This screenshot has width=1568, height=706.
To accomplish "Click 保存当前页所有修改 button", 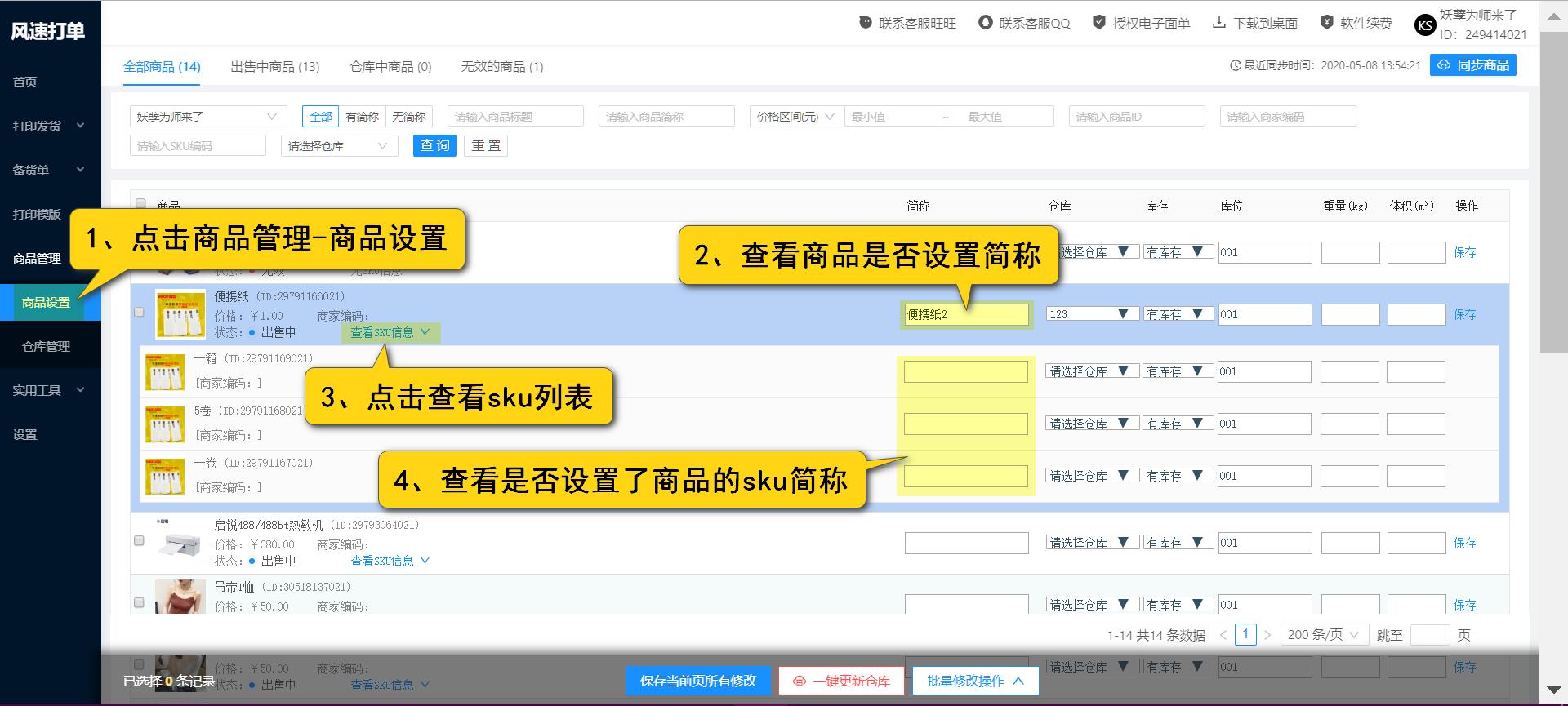I will pos(698,681).
